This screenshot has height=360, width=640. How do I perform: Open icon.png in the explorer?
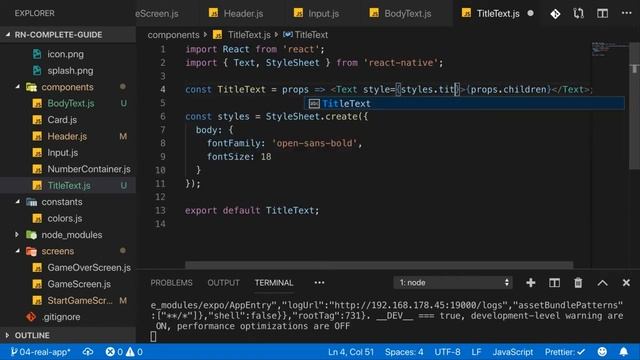click(65, 54)
